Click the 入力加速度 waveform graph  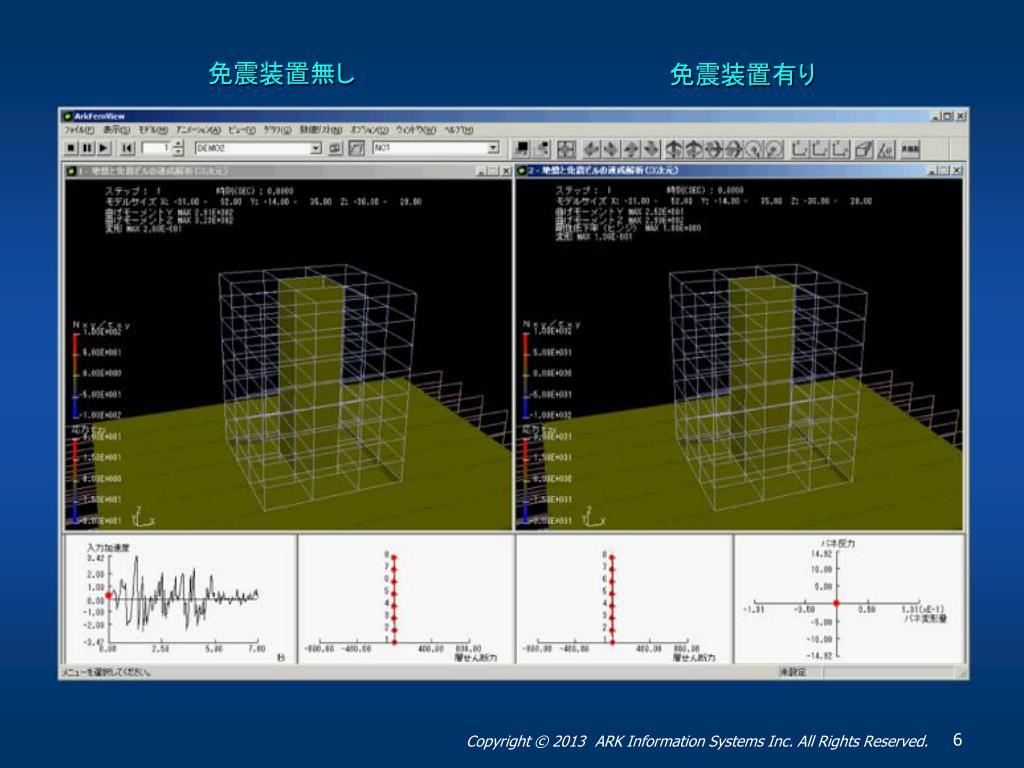tap(180, 599)
